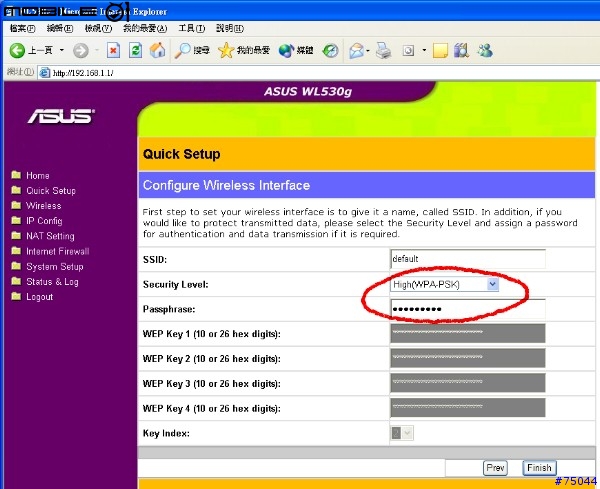Open the View (檢視) menu
Viewport: 600px width, 489px height.
98,28
